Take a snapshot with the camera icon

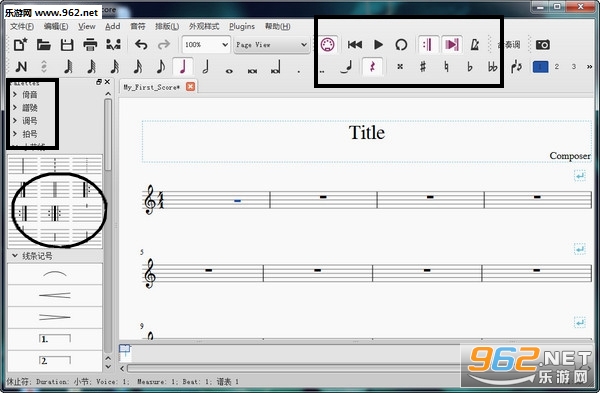pos(543,45)
